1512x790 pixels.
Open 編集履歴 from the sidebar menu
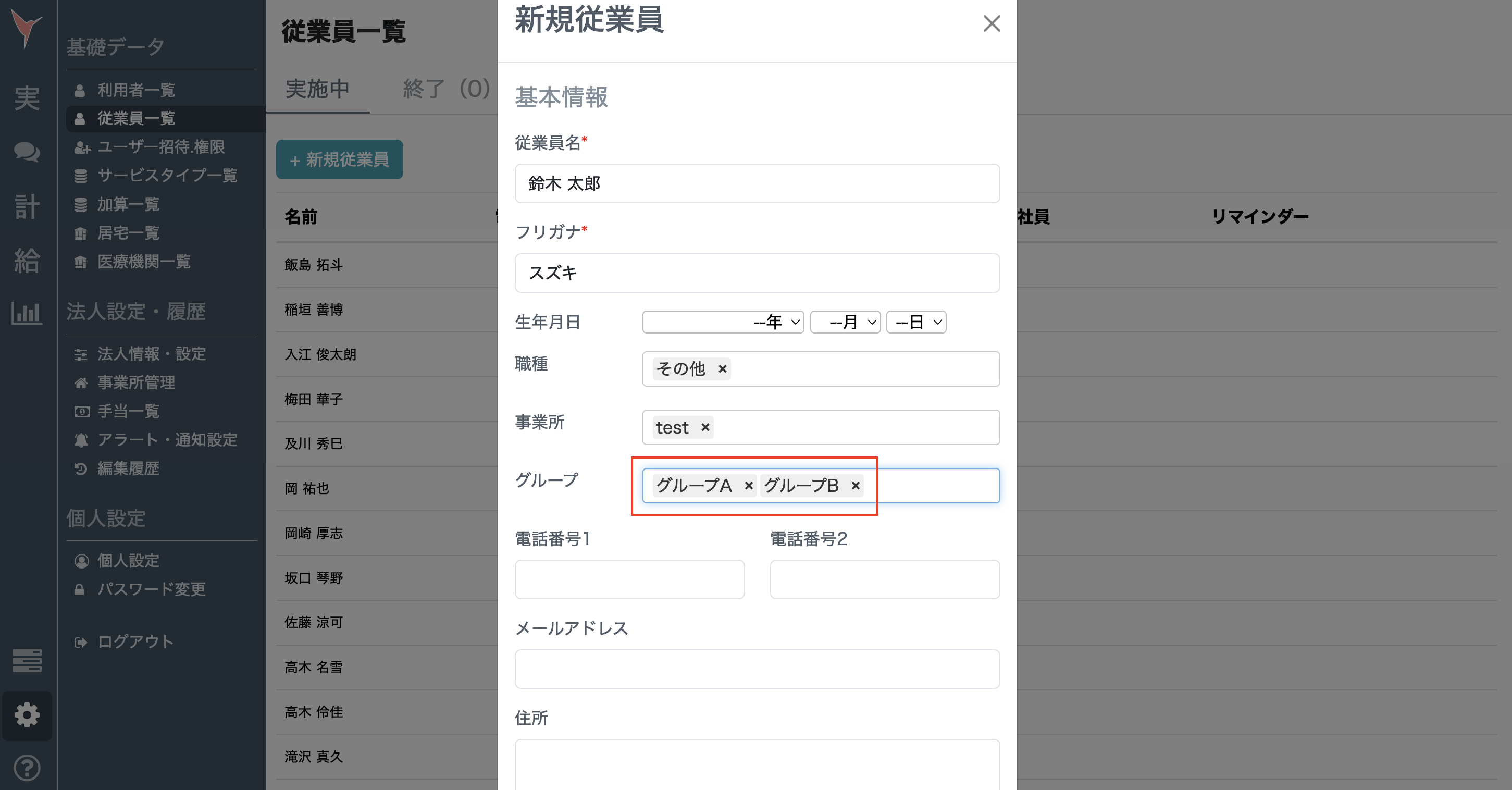pyautogui.click(x=128, y=468)
